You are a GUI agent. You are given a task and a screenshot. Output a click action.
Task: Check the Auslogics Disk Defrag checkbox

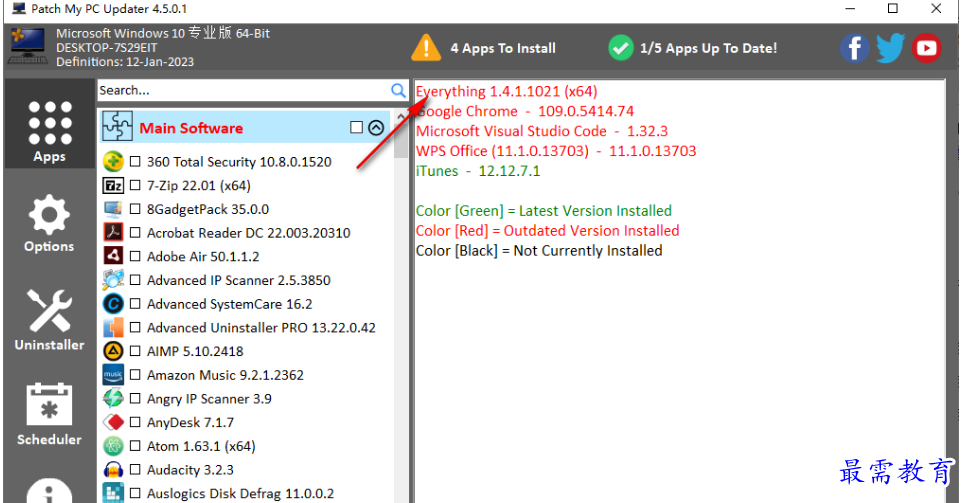click(135, 493)
